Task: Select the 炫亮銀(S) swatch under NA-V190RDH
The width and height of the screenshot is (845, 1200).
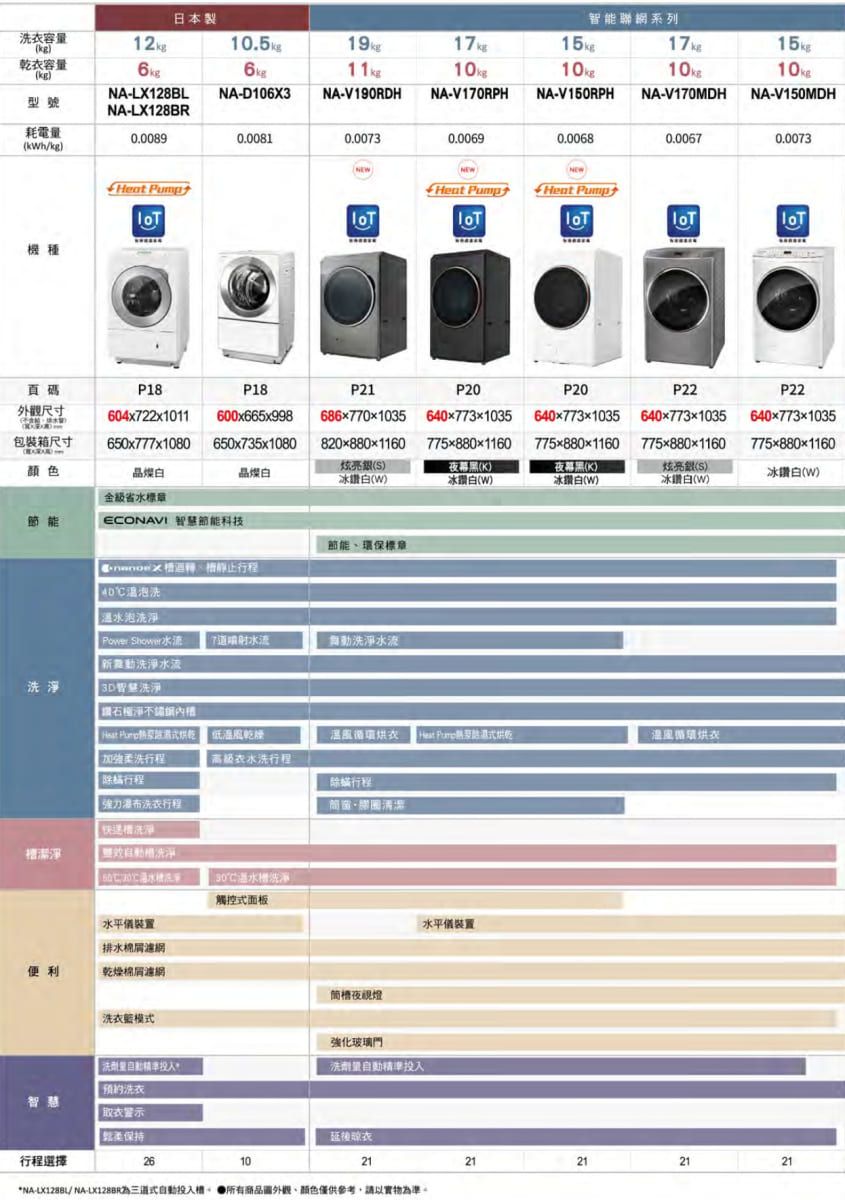Action: [x=361, y=467]
